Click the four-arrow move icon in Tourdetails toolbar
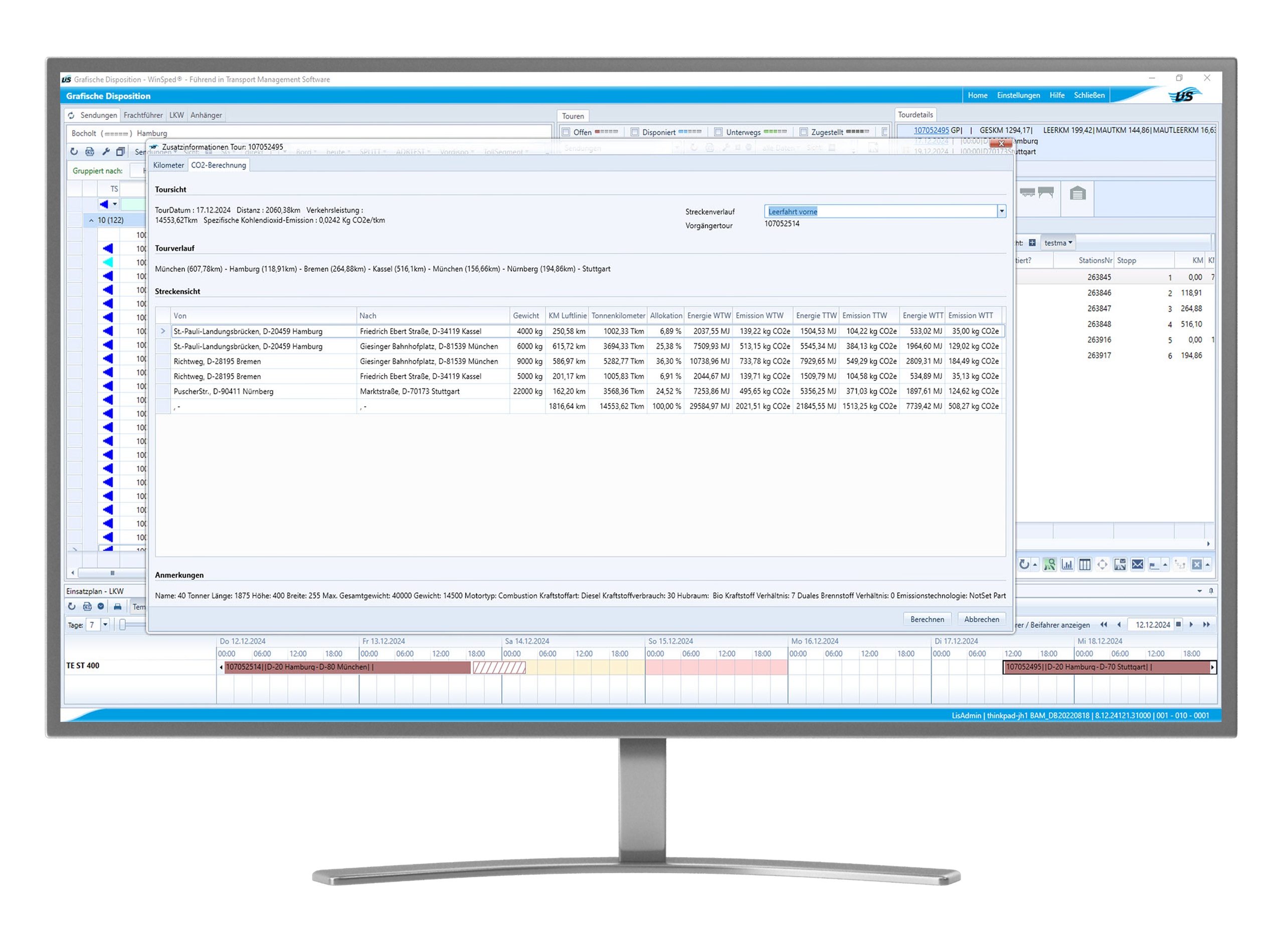This screenshot has width=1288, height=941. coord(1103,565)
